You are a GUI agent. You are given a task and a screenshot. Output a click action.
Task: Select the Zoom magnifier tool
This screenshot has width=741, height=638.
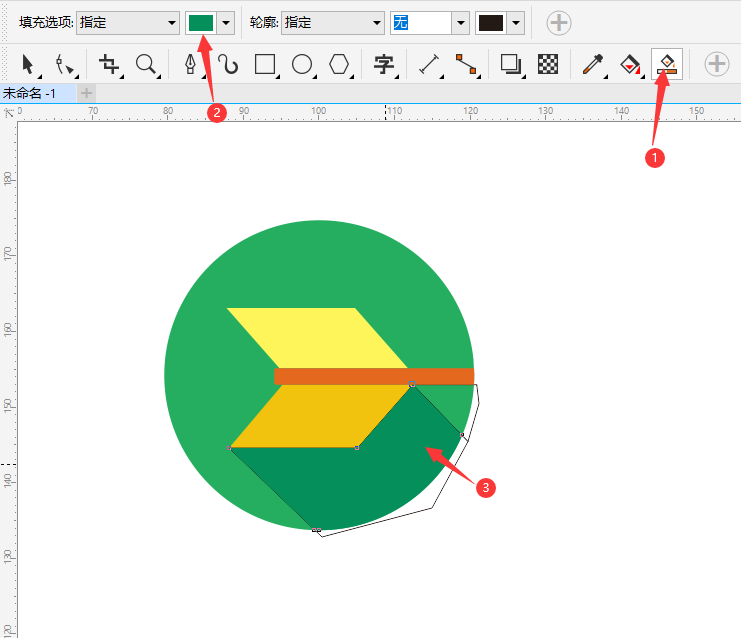(x=146, y=64)
